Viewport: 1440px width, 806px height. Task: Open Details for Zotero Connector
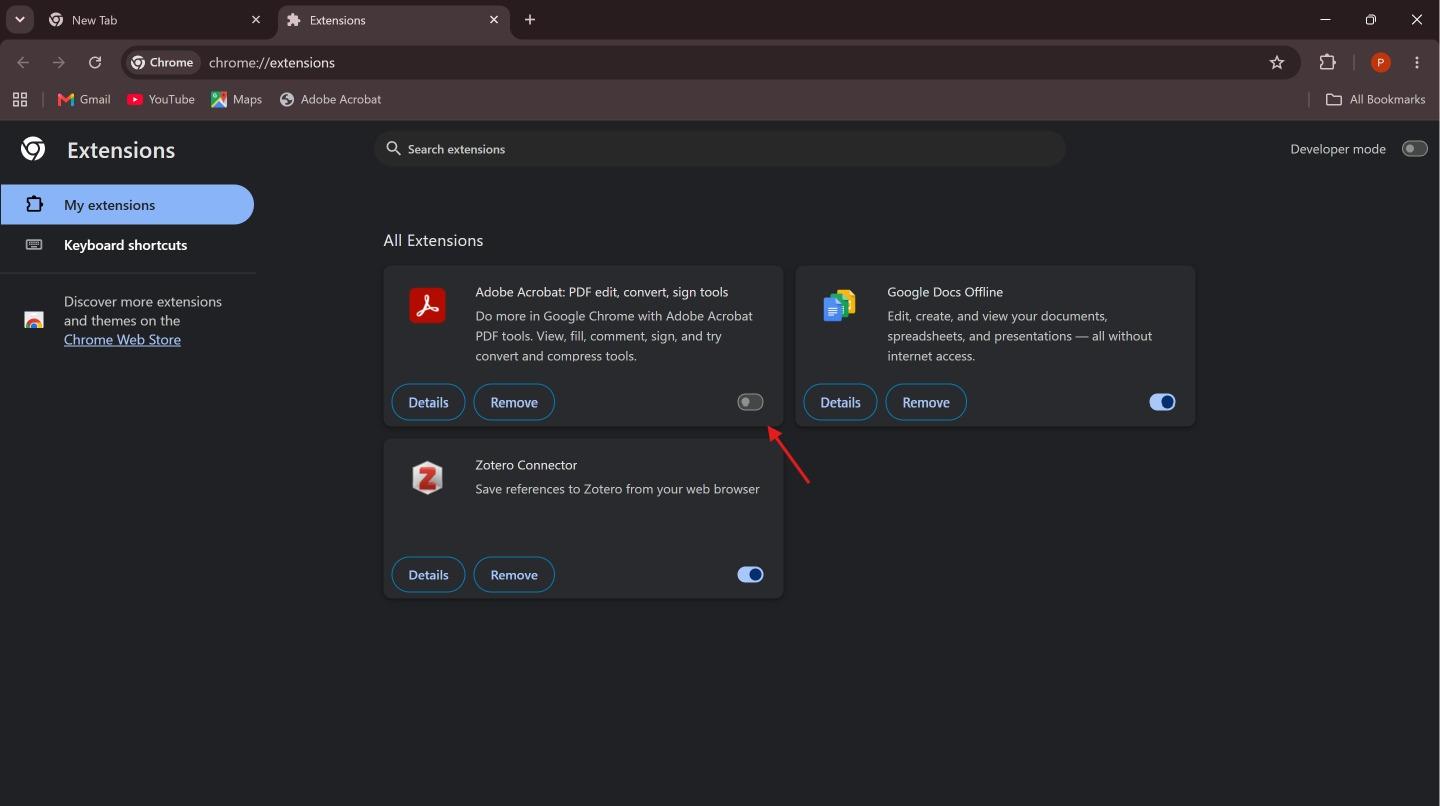tap(428, 575)
